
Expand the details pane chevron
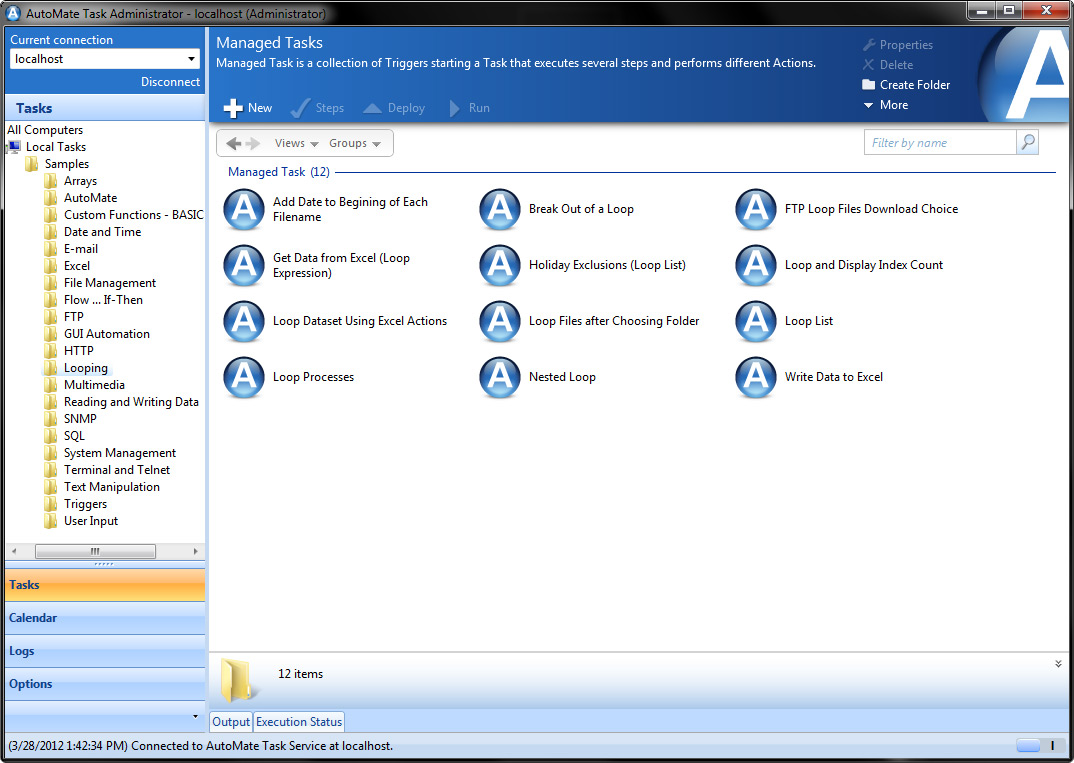(1058, 664)
